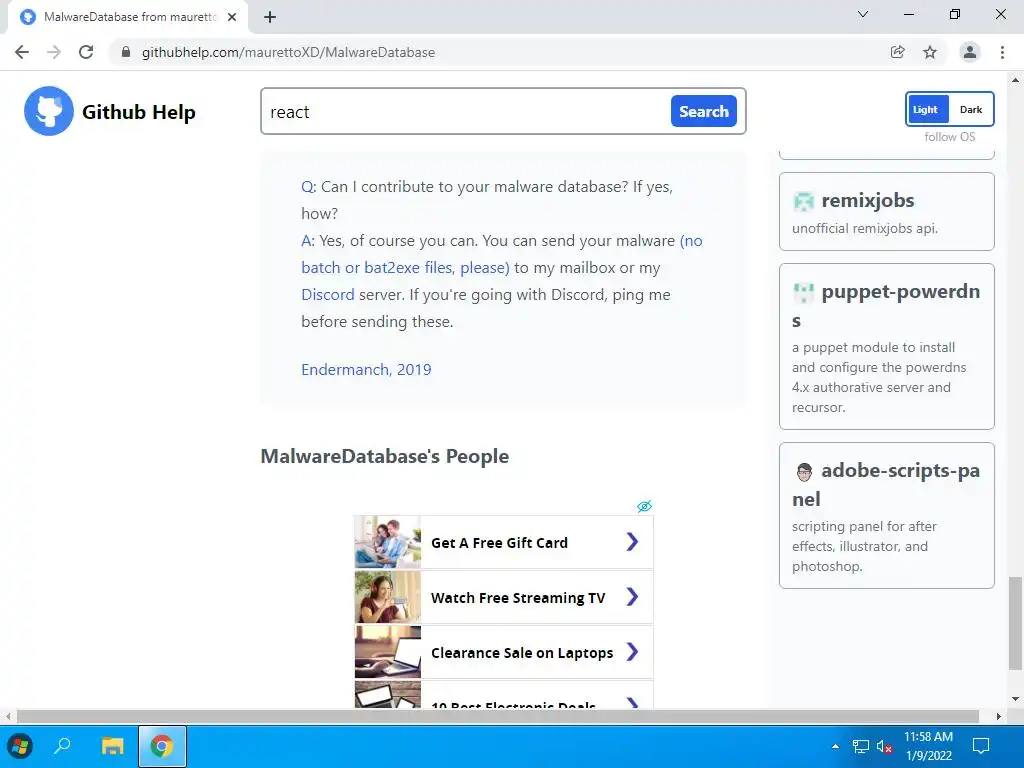
Task: Click the Search button
Action: click(x=703, y=111)
